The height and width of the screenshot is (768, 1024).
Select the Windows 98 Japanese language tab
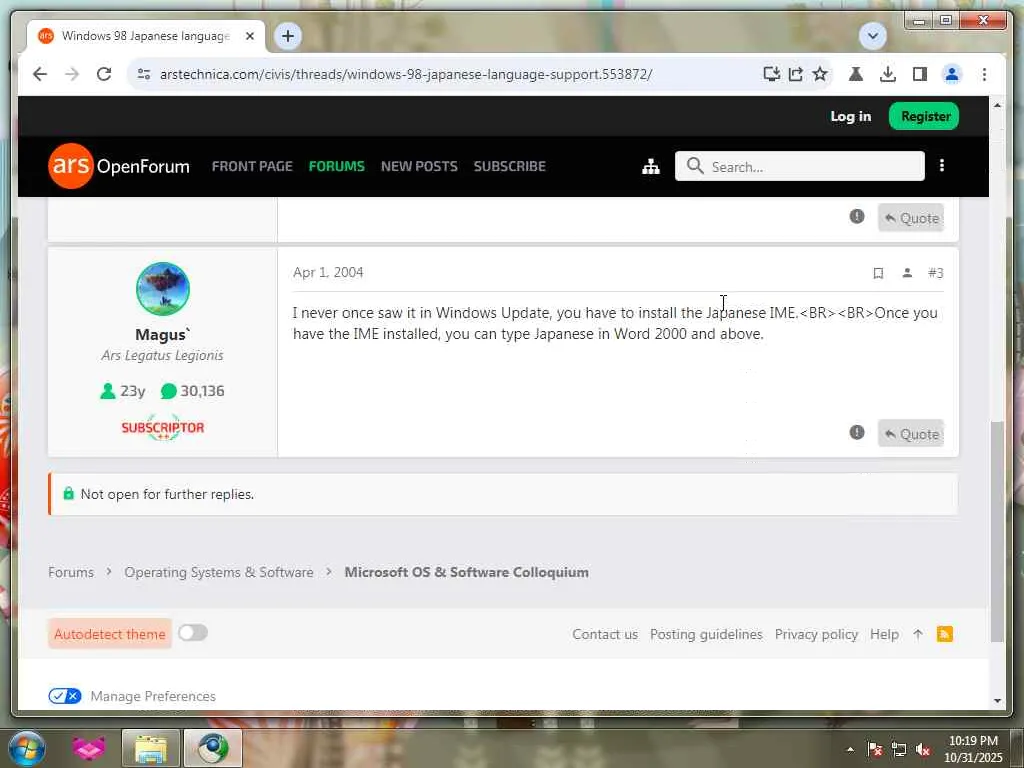coord(146,36)
